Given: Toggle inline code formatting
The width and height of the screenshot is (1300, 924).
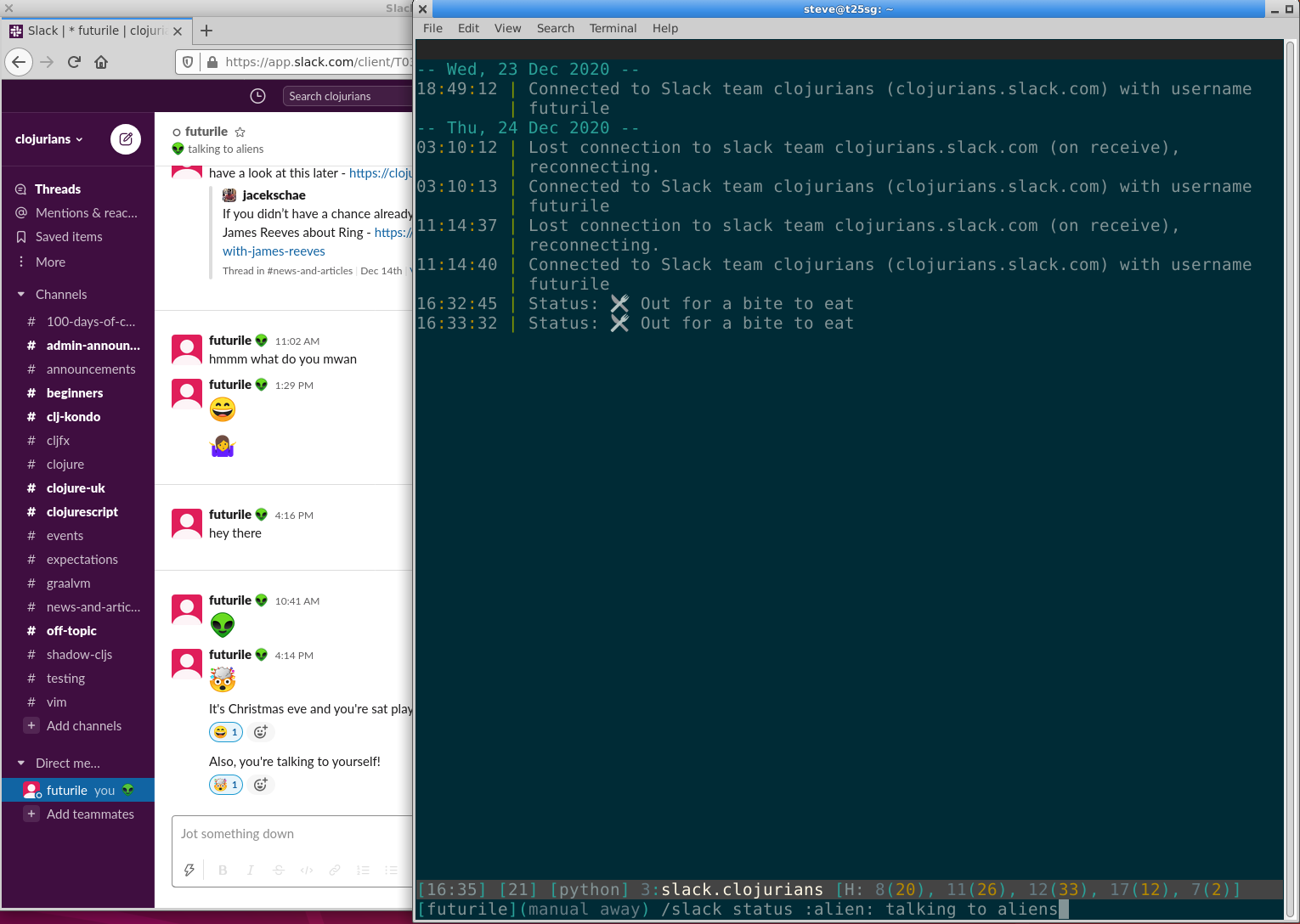Looking at the screenshot, I should (x=307, y=870).
